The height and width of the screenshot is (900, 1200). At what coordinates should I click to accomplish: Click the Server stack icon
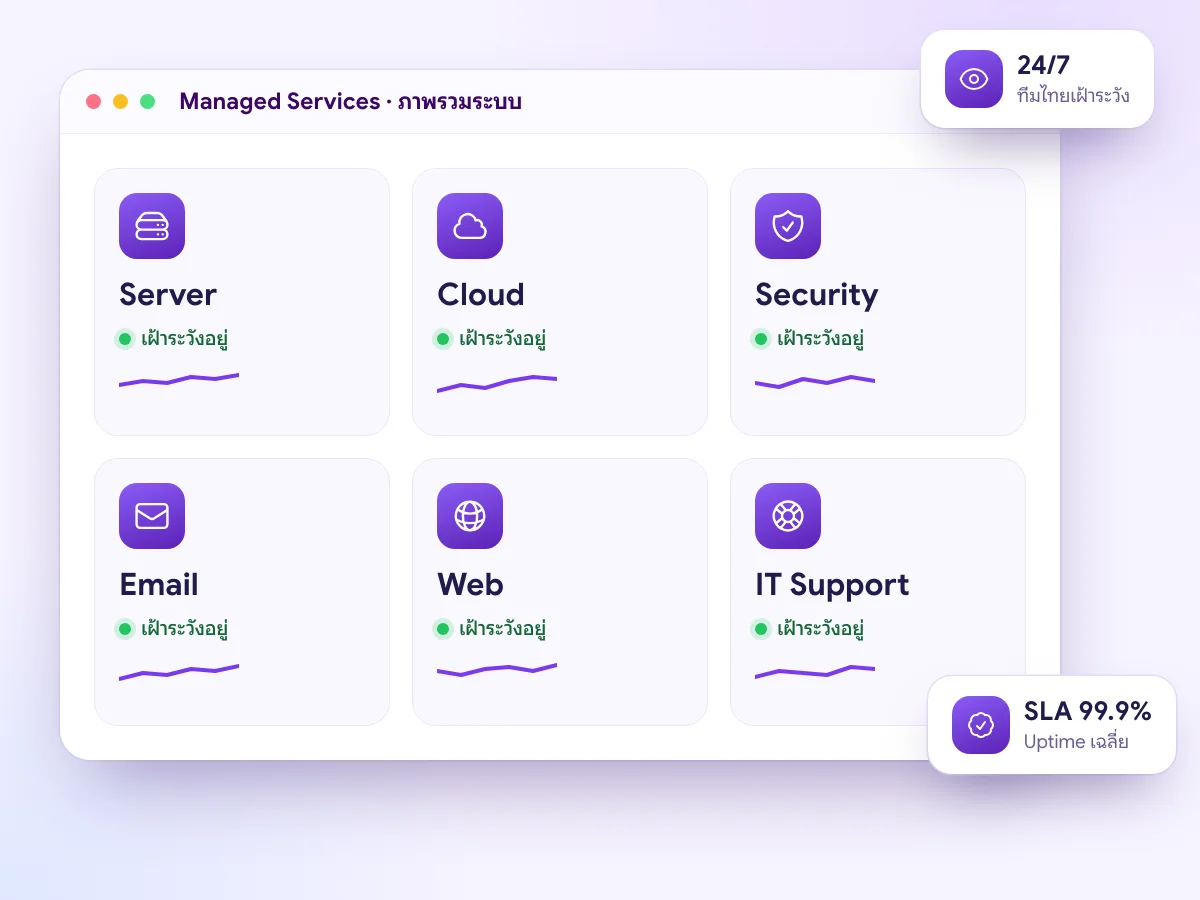[152, 226]
